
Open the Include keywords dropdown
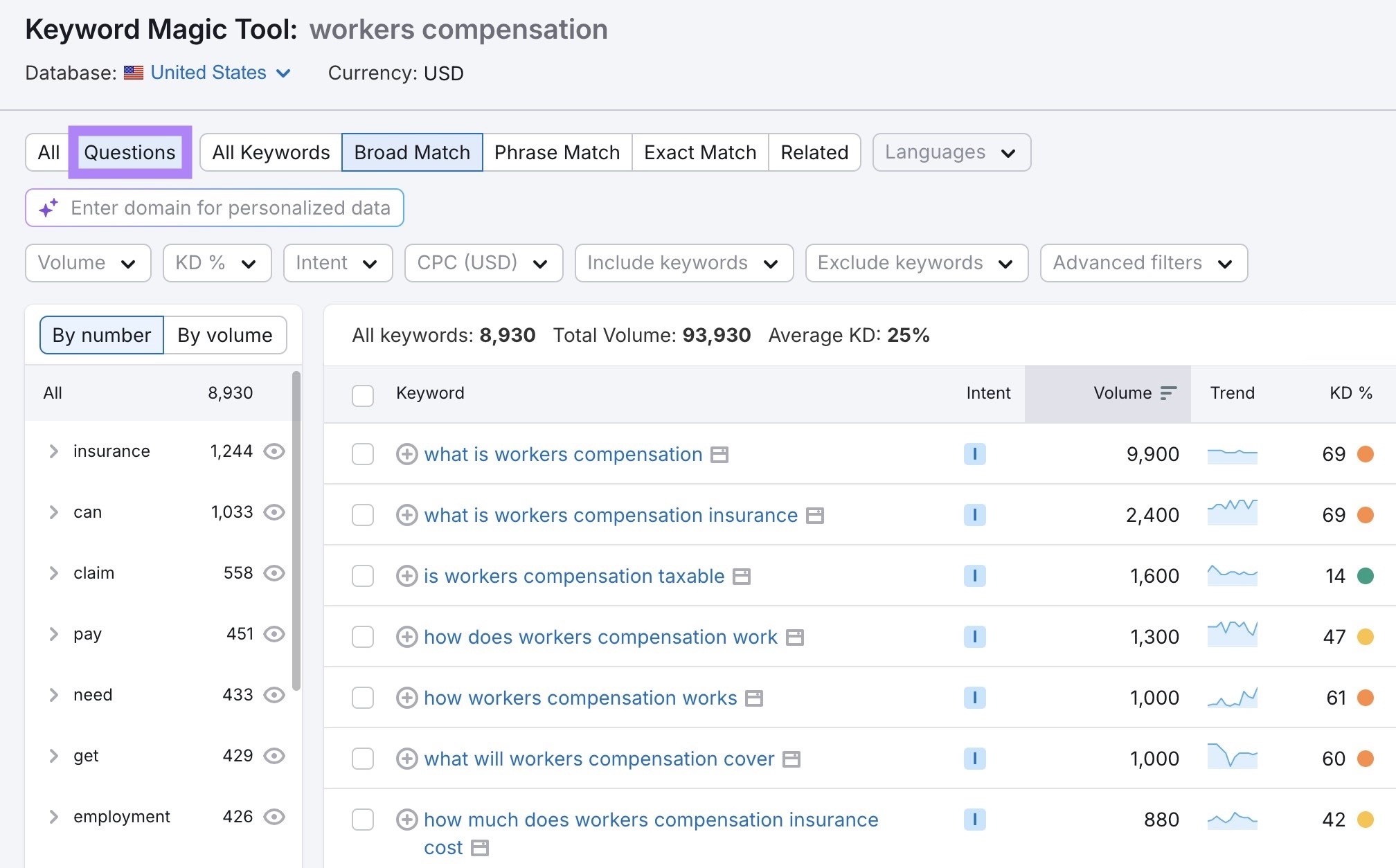(684, 263)
